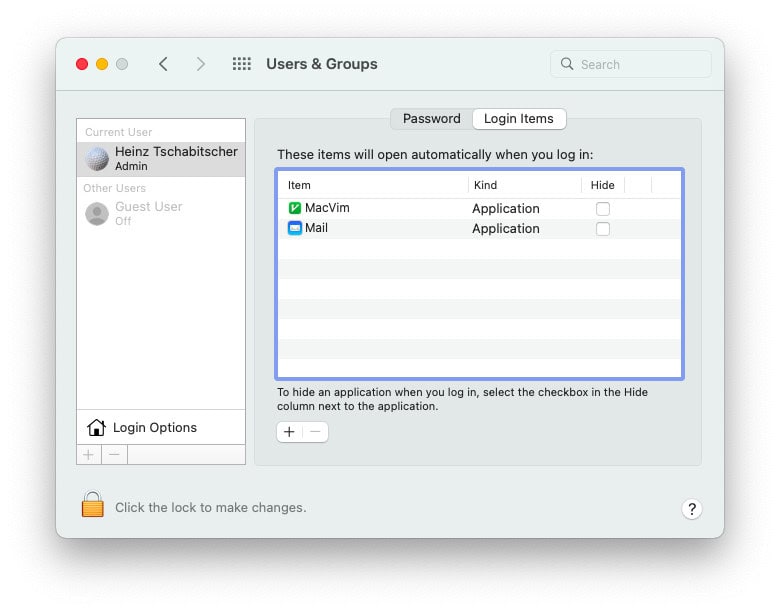Enable the Hide checkbox for Mail
780x612 pixels.
(x=602, y=229)
